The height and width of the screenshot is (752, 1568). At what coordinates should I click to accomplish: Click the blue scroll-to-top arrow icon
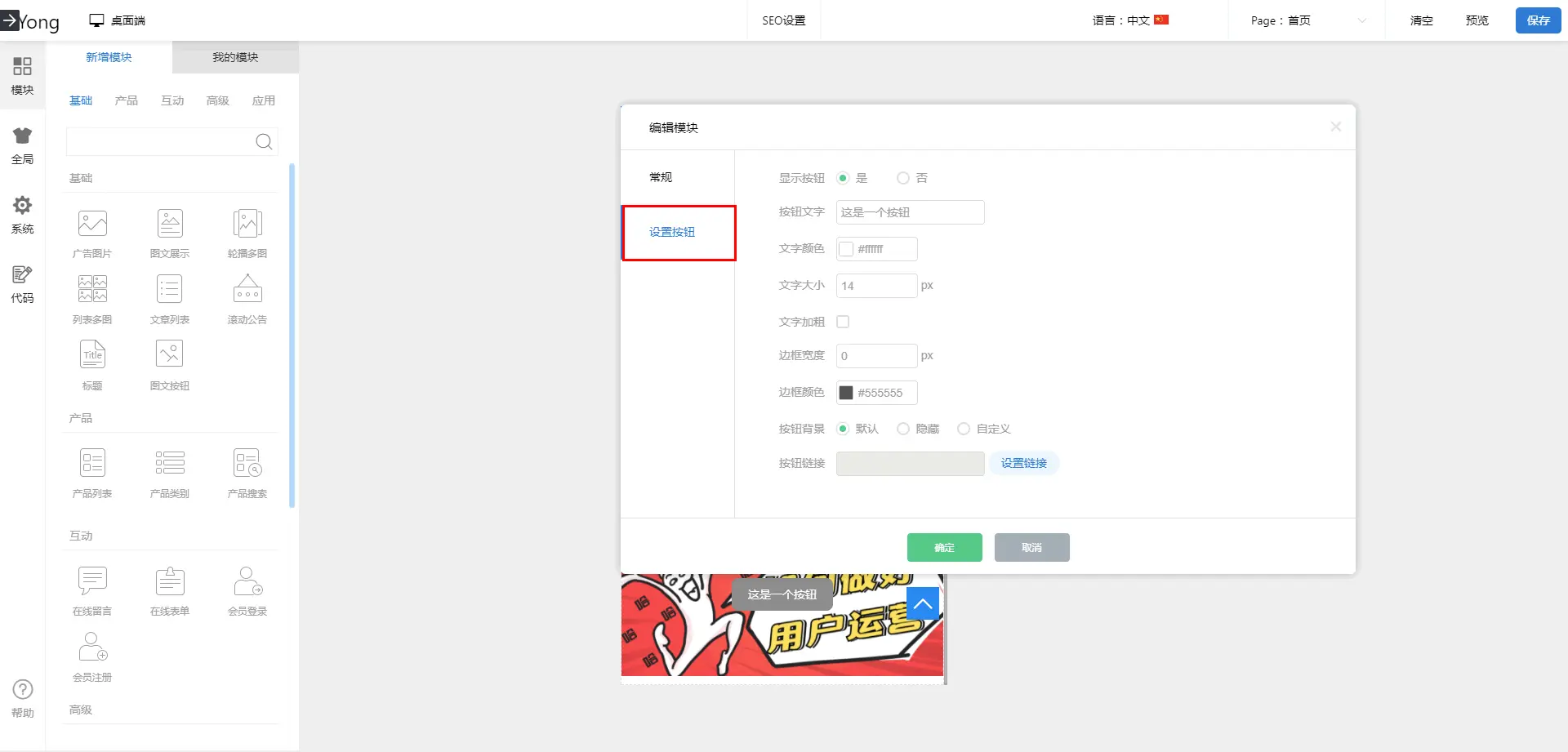[x=922, y=604]
